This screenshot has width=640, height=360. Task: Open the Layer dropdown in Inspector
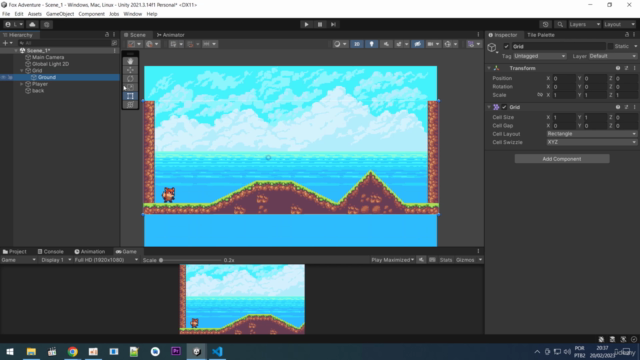click(613, 56)
